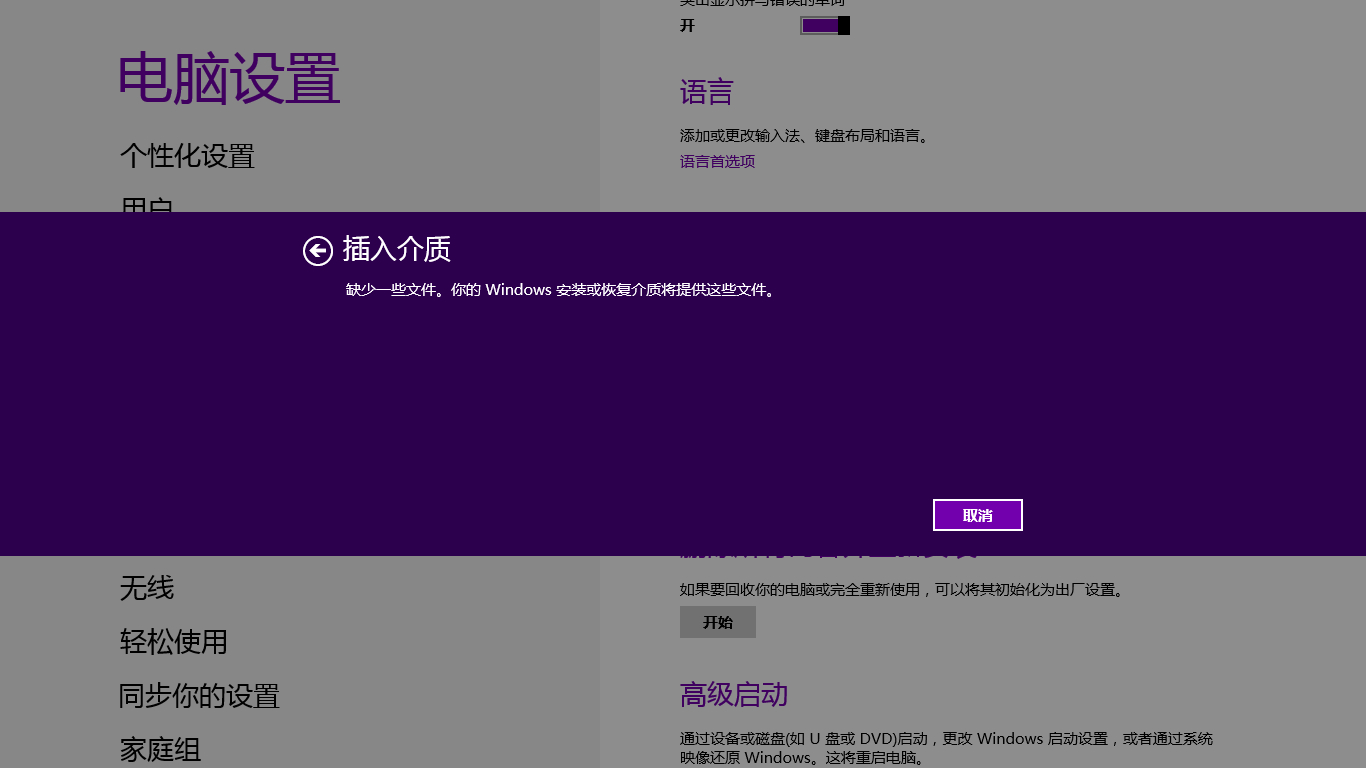Image resolution: width=1366 pixels, height=768 pixels.
Task: Click the 开始 button under reset section
Action: pos(718,622)
